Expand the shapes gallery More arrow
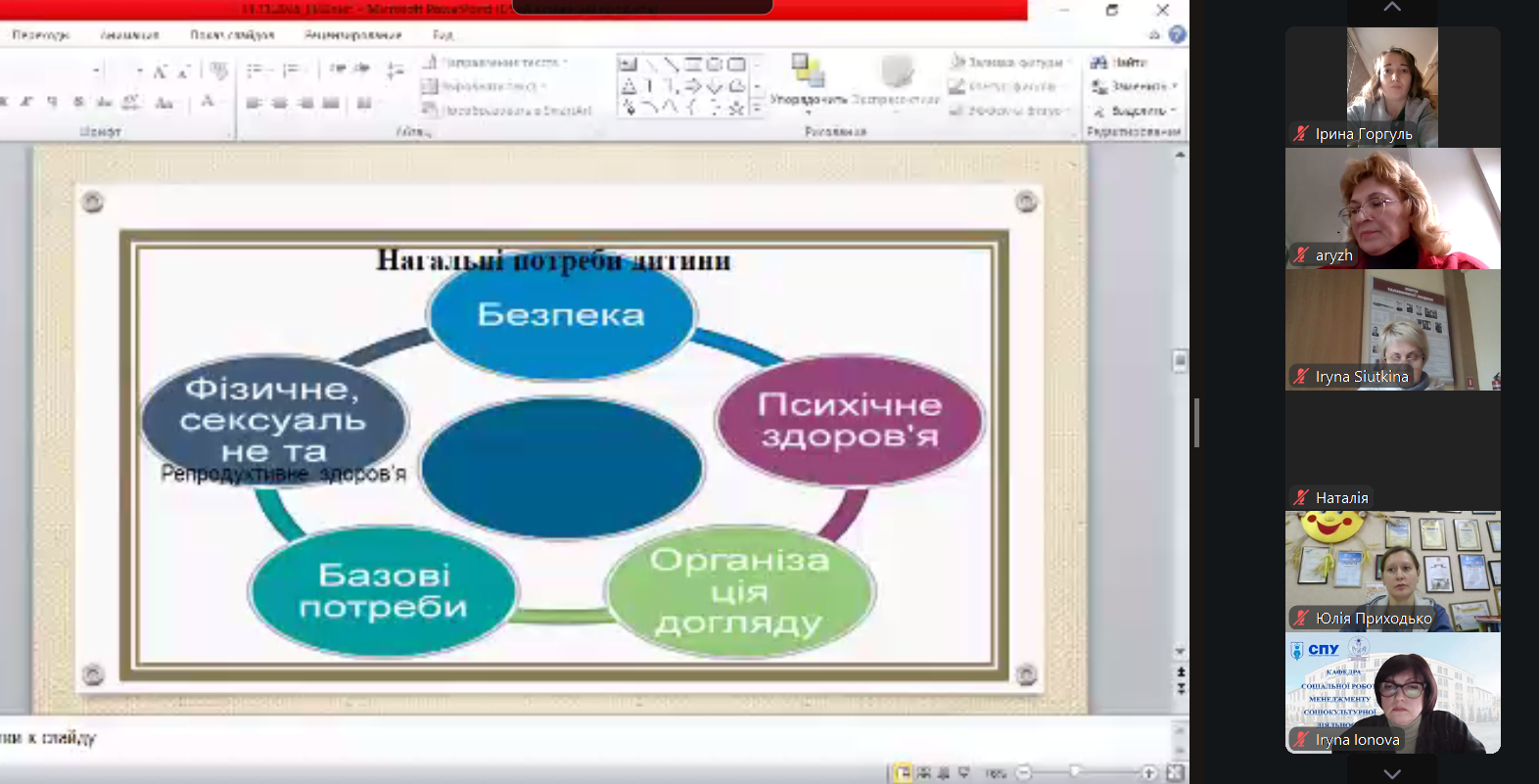1539x784 pixels. click(757, 108)
